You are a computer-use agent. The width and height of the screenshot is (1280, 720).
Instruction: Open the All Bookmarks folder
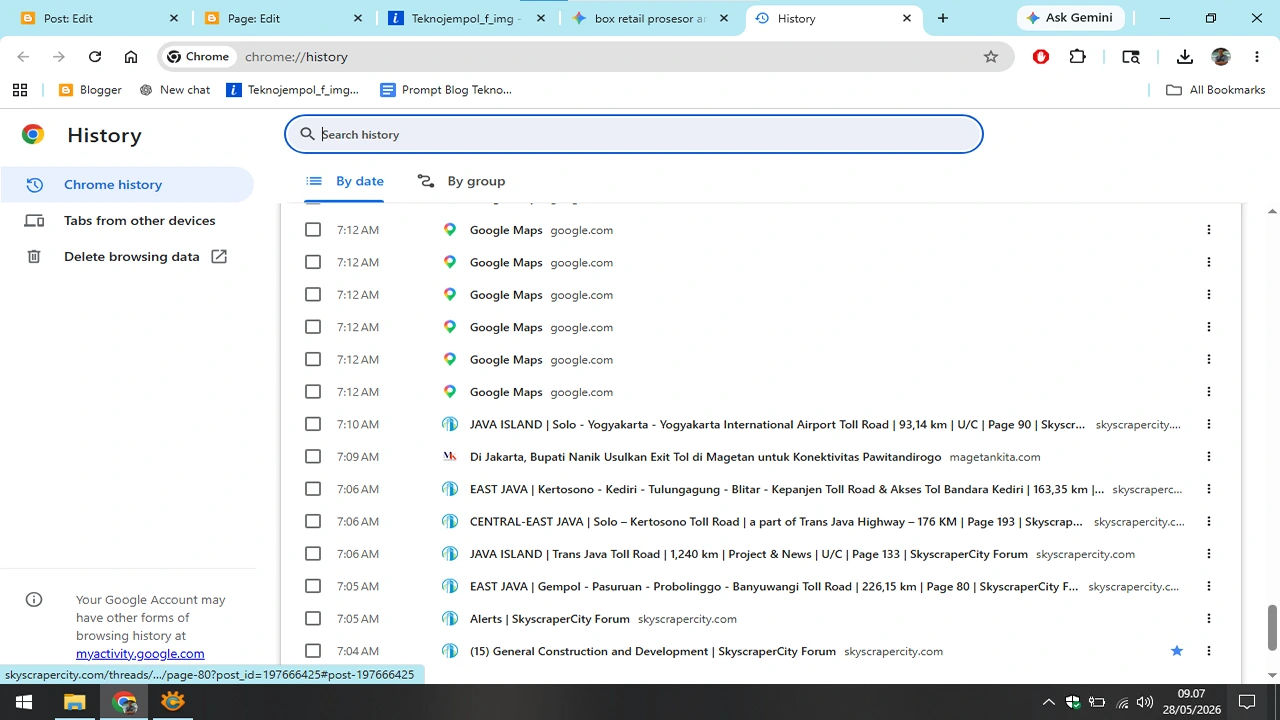(1216, 90)
